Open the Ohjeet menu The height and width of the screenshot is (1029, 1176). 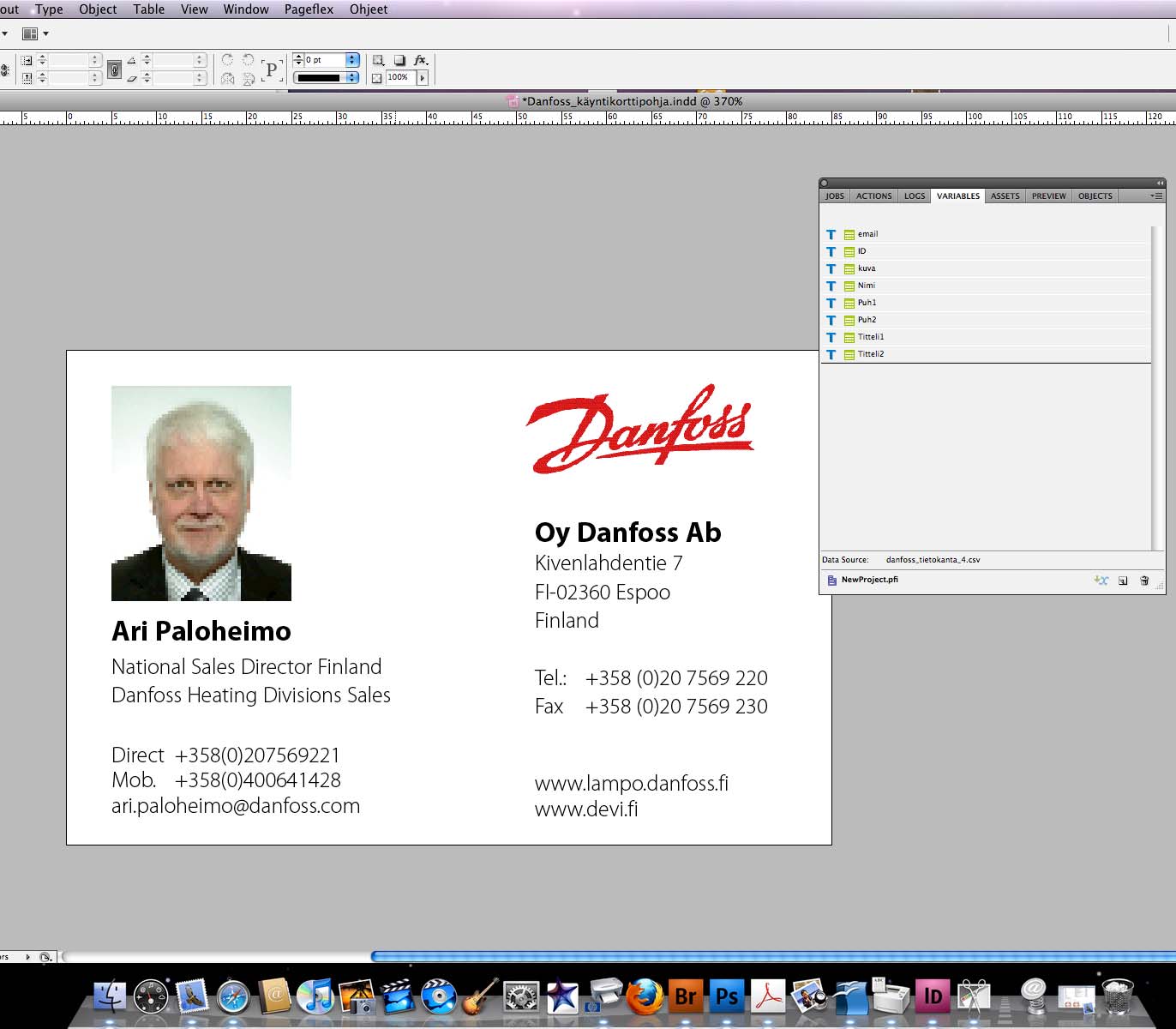(369, 9)
